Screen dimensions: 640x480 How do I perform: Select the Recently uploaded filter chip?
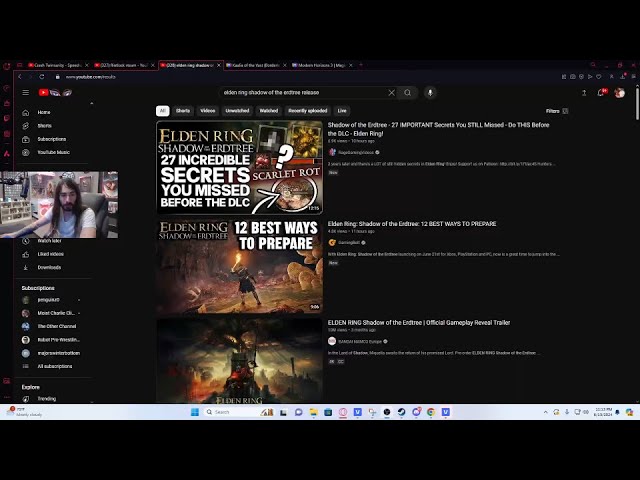point(308,111)
